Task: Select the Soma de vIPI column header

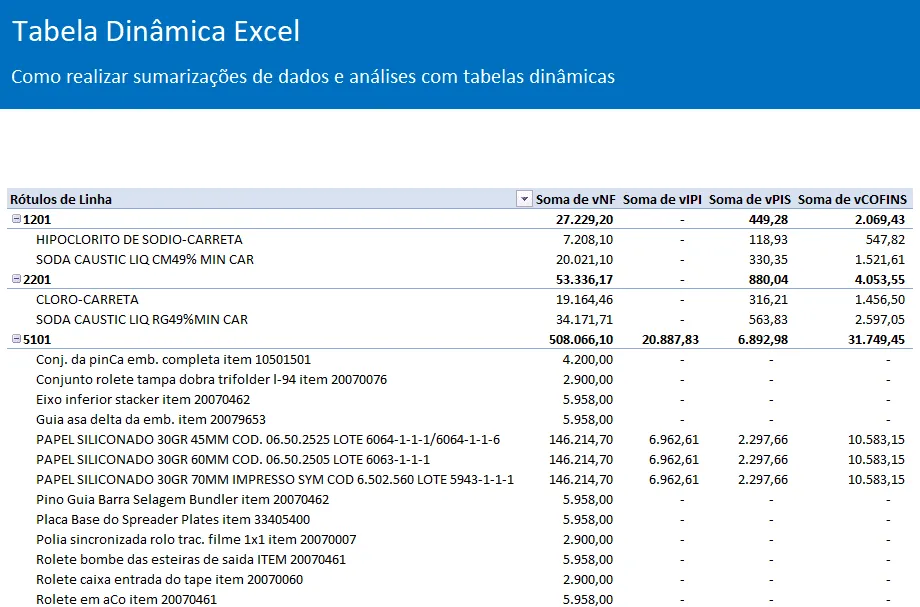Action: click(x=662, y=199)
